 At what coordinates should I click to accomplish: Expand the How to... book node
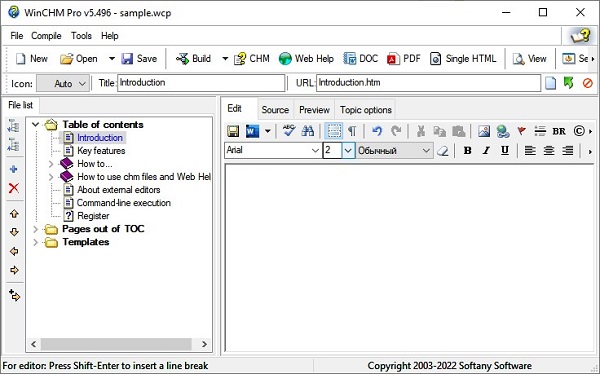[51, 164]
